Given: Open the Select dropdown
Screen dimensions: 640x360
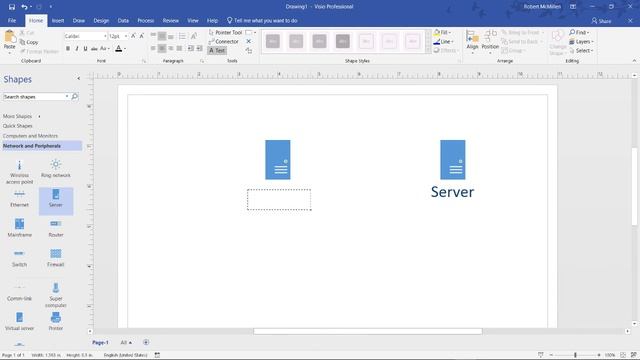Looking at the screenshot, I should click(x=581, y=51).
